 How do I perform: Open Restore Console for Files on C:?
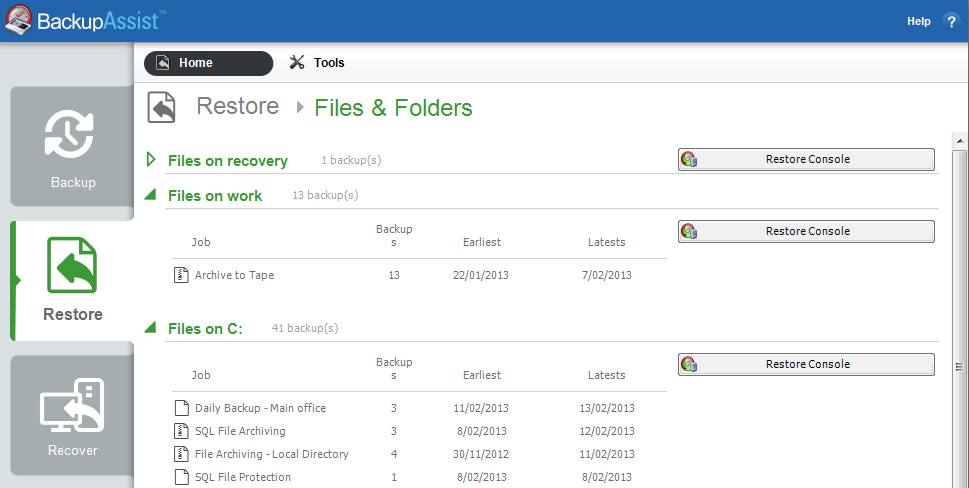pos(806,364)
